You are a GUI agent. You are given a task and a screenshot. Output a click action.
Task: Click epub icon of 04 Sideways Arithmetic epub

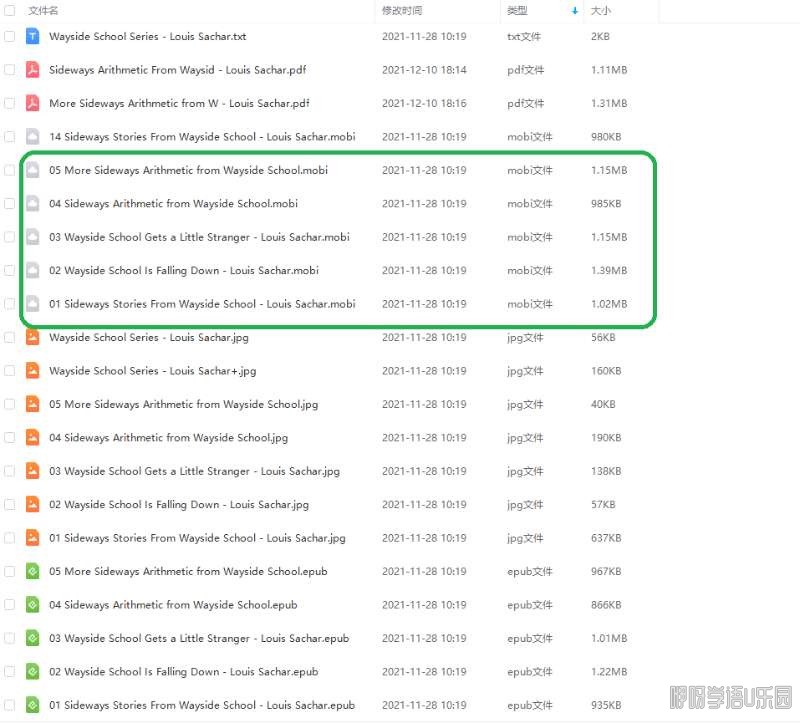click(33, 605)
